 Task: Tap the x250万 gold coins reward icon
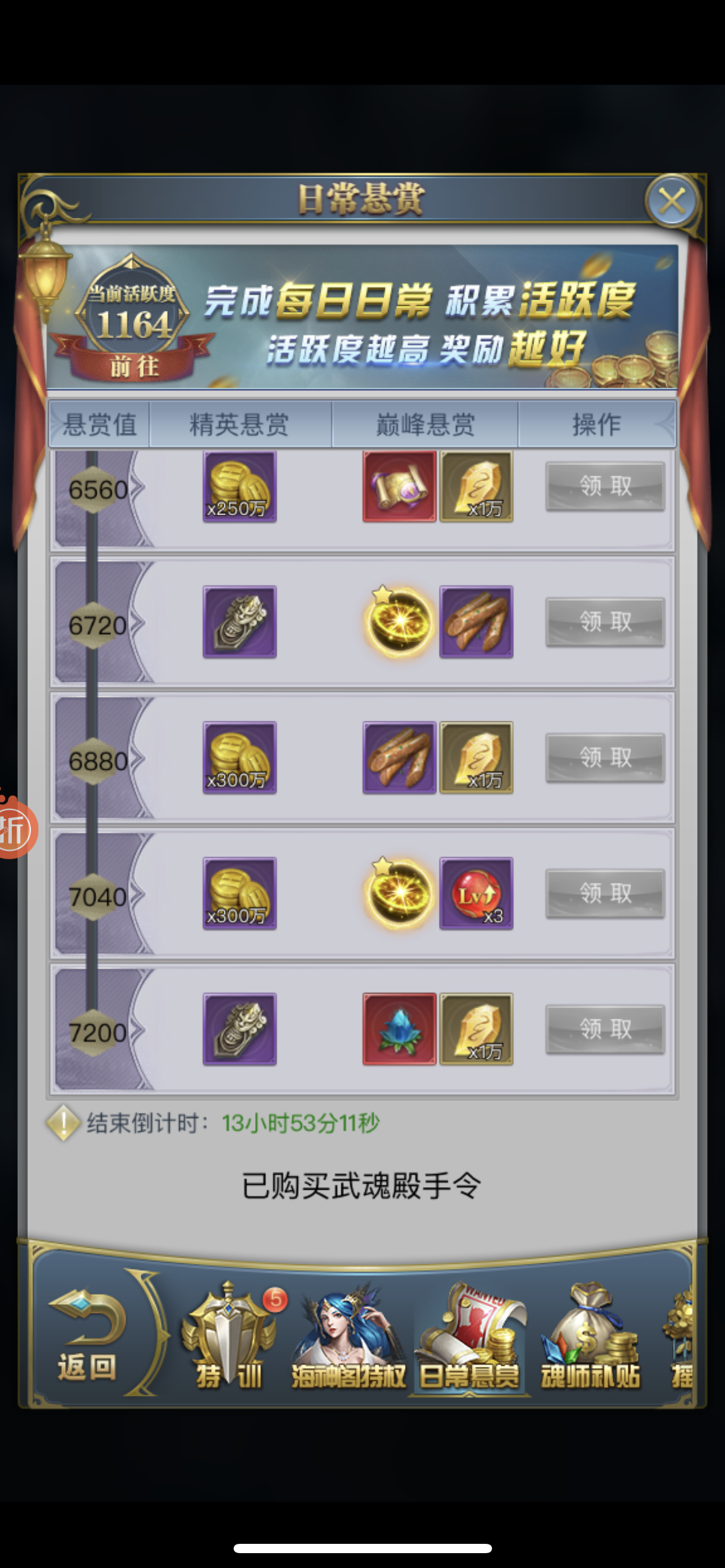(240, 487)
